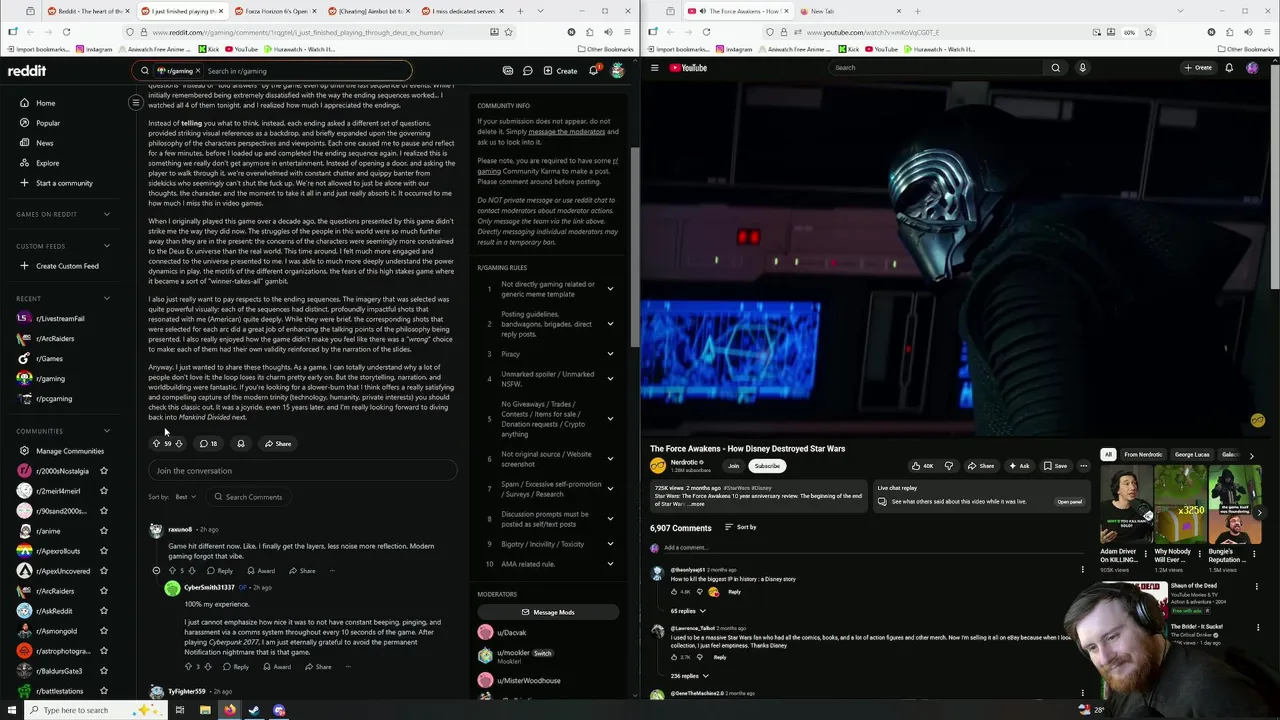The image size is (1280, 720).
Task: Click Message Mods button
Action: [x=548, y=612]
